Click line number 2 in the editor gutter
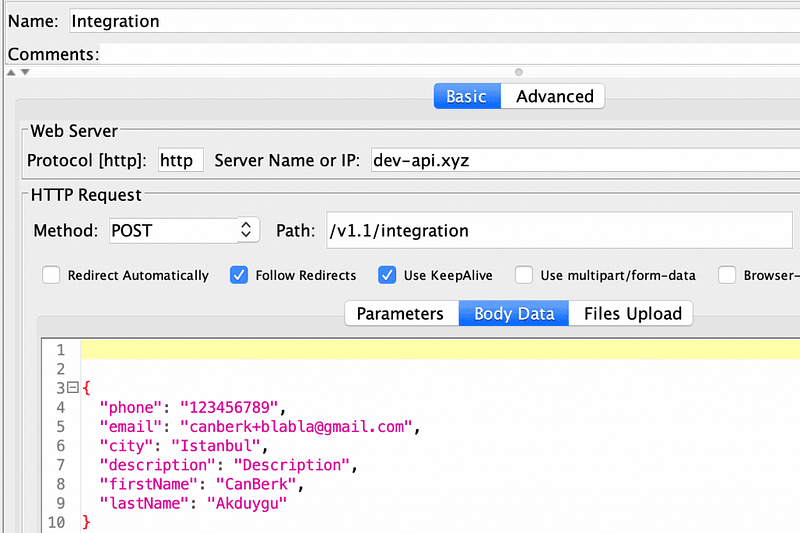The width and height of the screenshot is (800, 533). click(61, 369)
